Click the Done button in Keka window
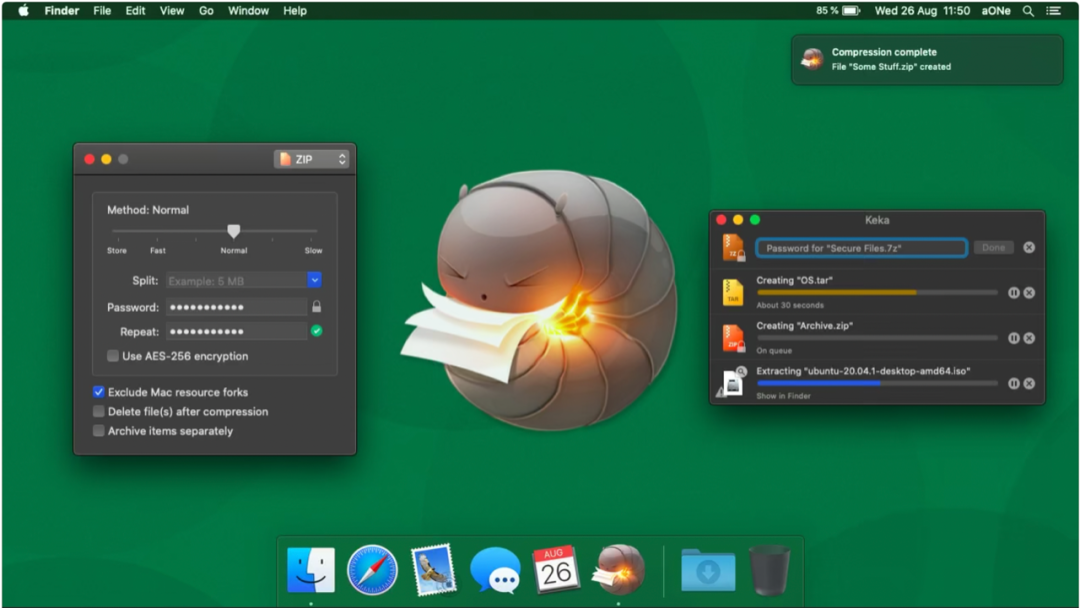 [993, 247]
